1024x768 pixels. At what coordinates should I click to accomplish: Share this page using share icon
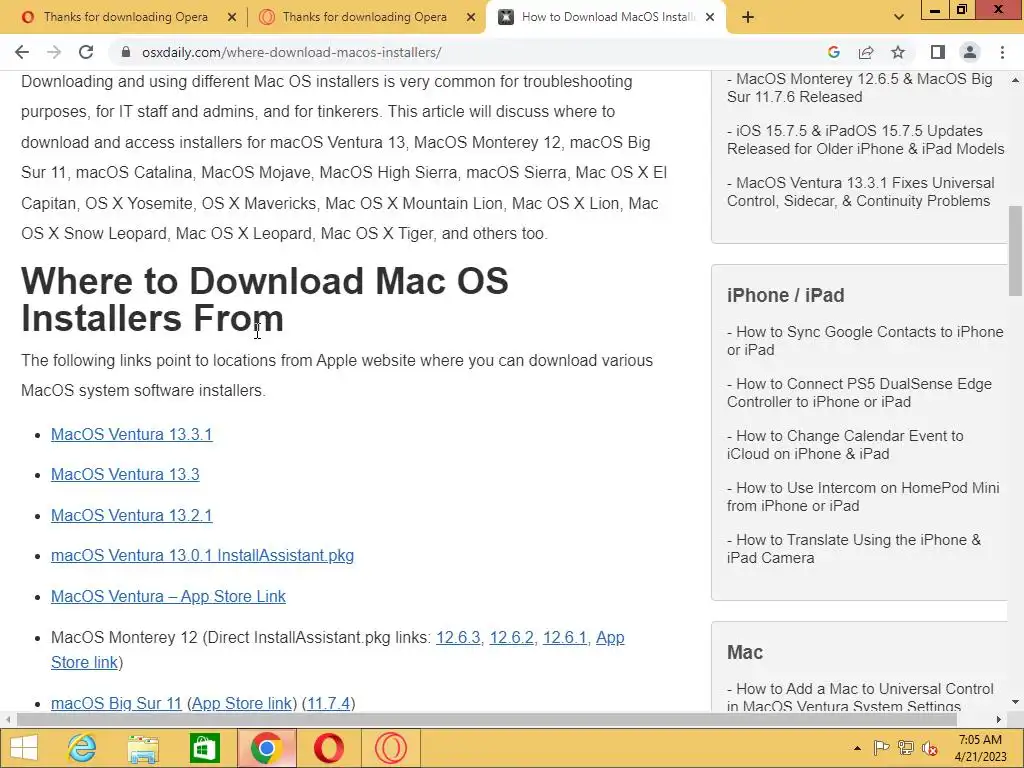point(866,52)
